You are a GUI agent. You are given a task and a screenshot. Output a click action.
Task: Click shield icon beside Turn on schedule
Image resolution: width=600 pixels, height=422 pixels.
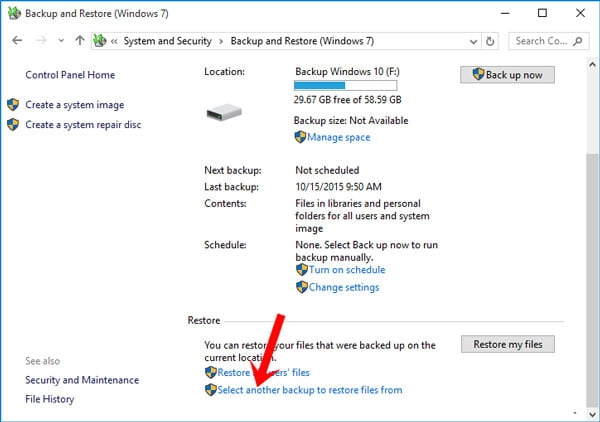tap(302, 269)
